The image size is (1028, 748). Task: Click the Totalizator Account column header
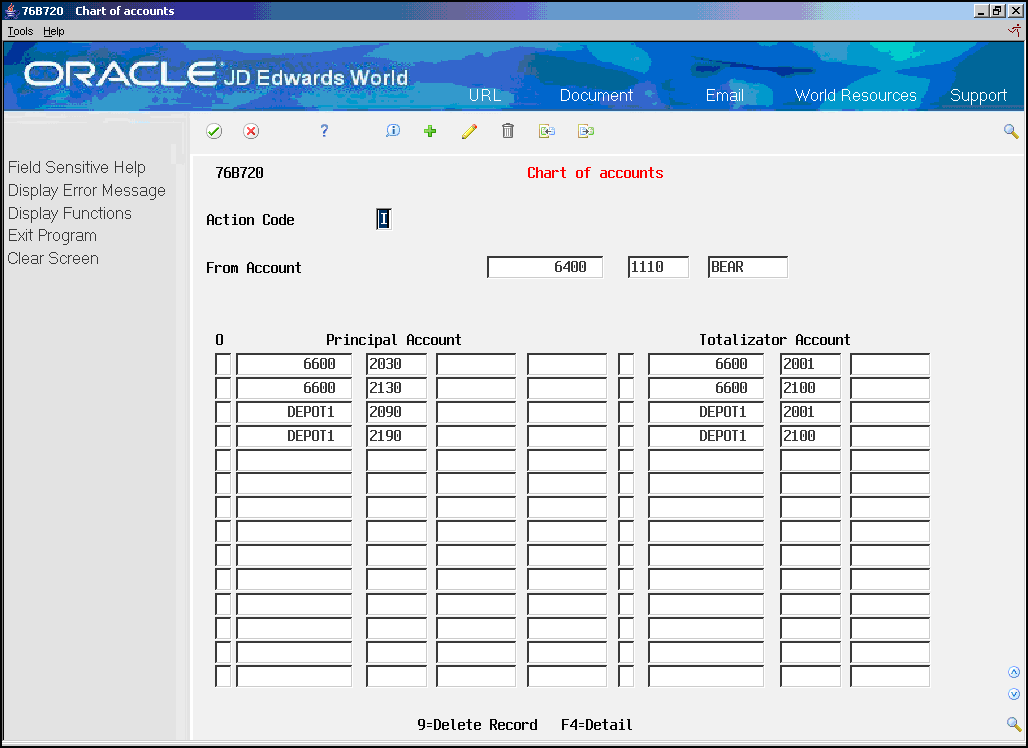tap(774, 340)
